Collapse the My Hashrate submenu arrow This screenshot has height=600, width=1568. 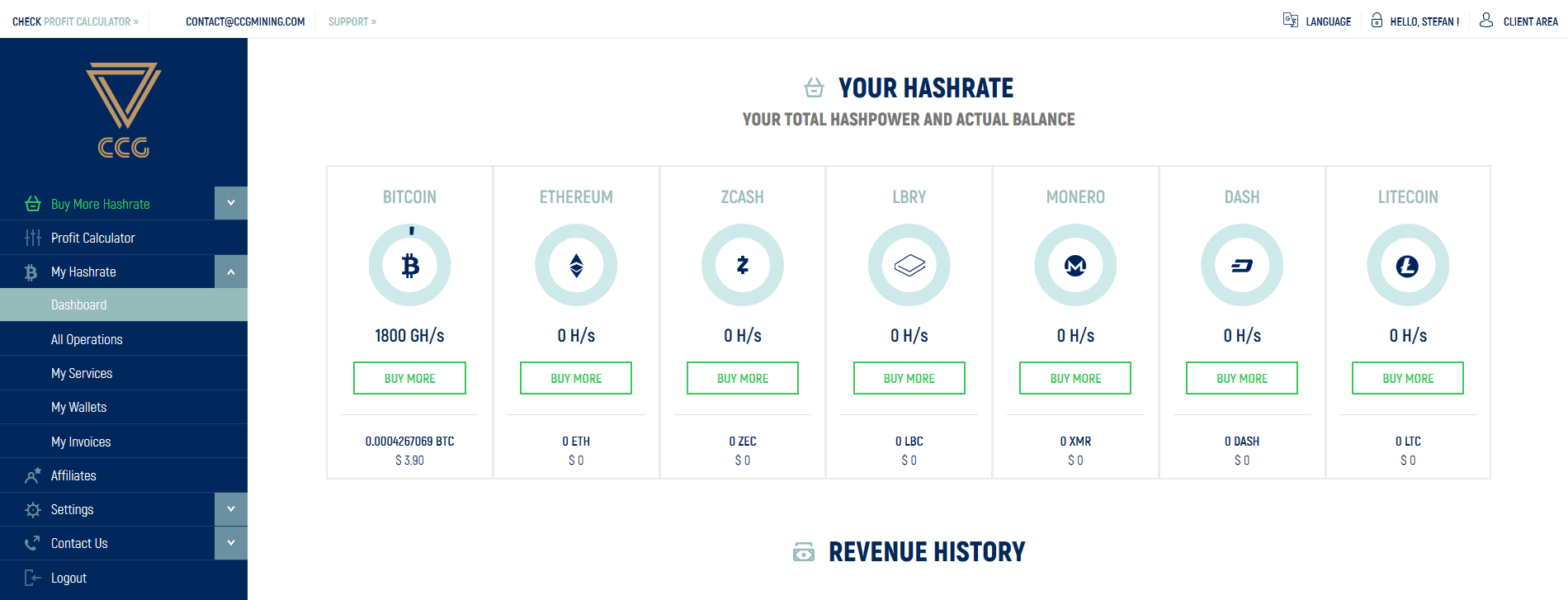(x=231, y=272)
